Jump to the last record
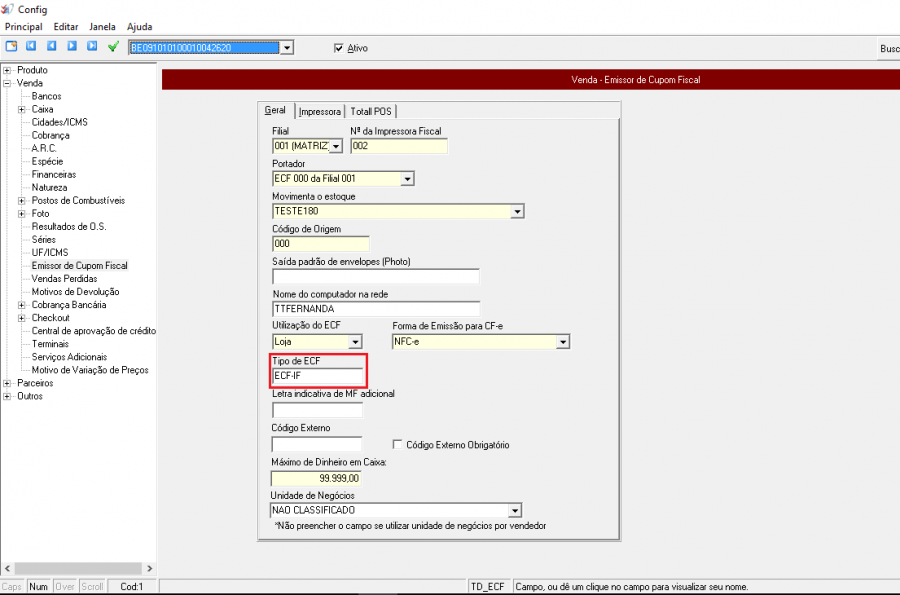 [92, 46]
